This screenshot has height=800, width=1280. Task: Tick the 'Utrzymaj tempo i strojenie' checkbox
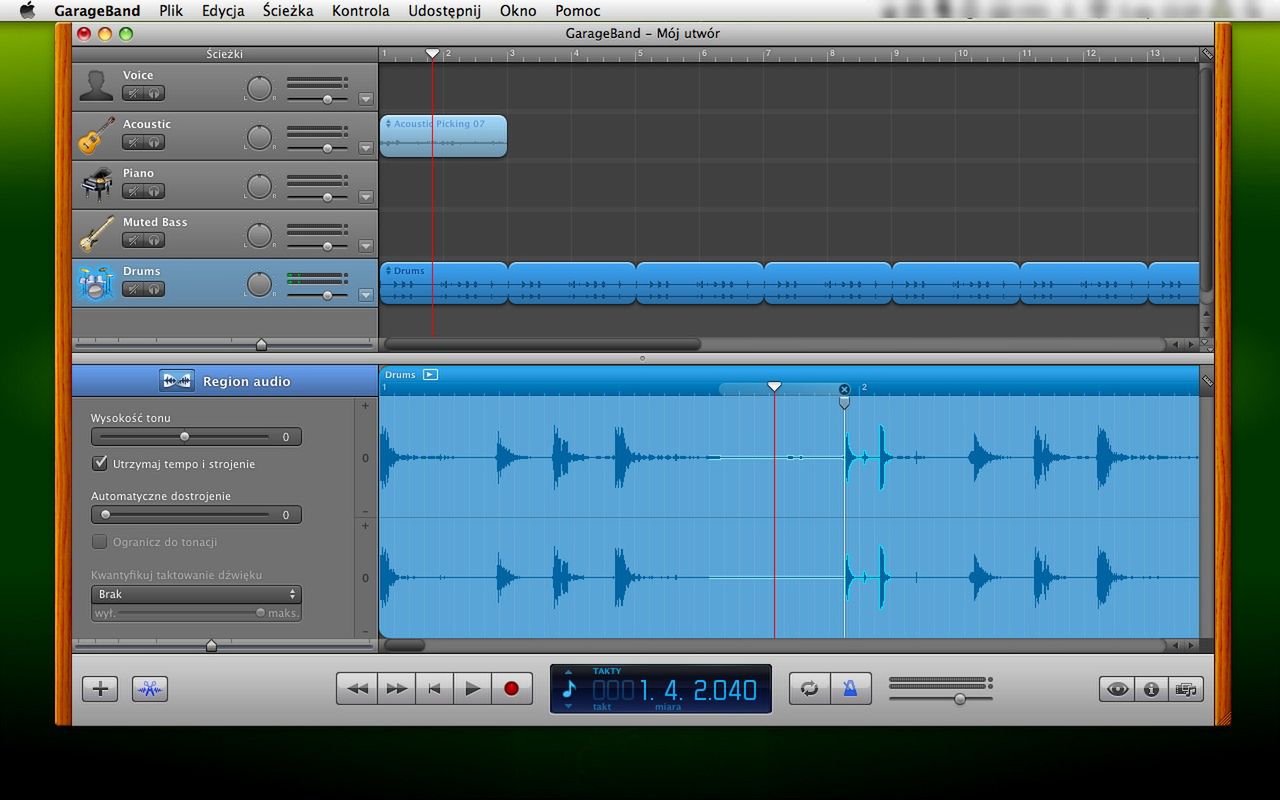click(x=100, y=464)
